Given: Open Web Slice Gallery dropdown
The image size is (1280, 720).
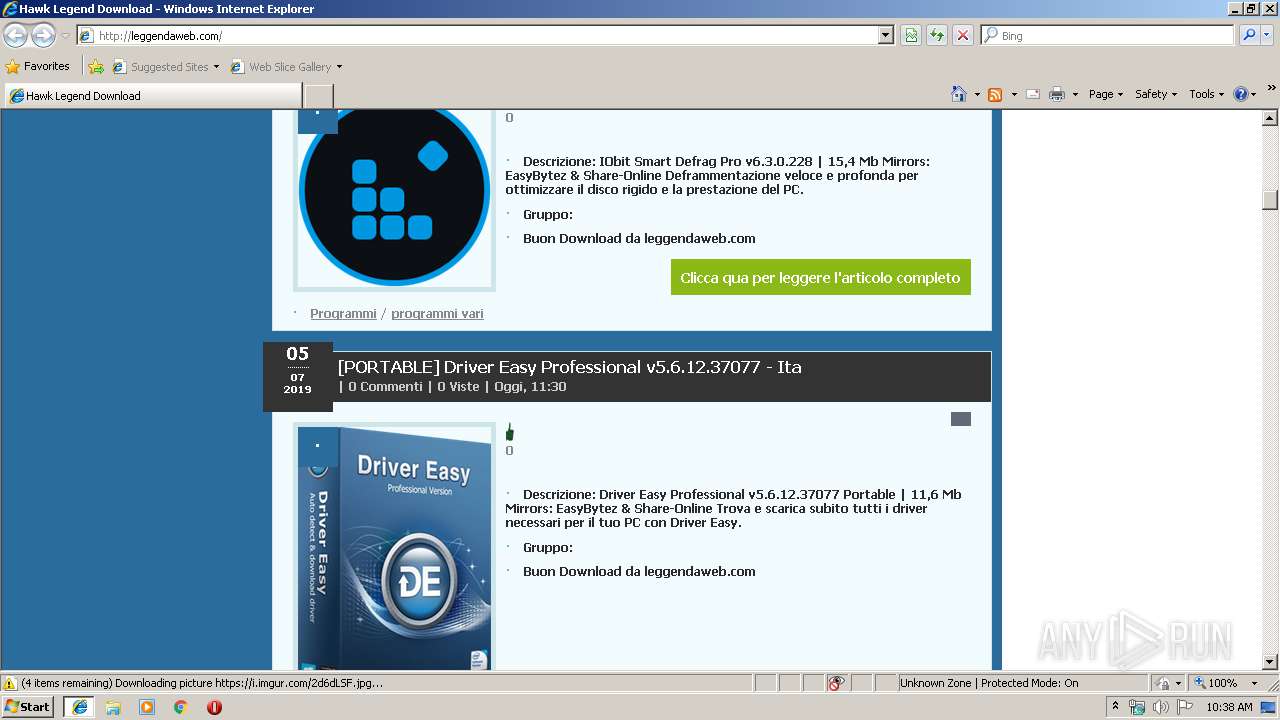Looking at the screenshot, I should [286, 67].
